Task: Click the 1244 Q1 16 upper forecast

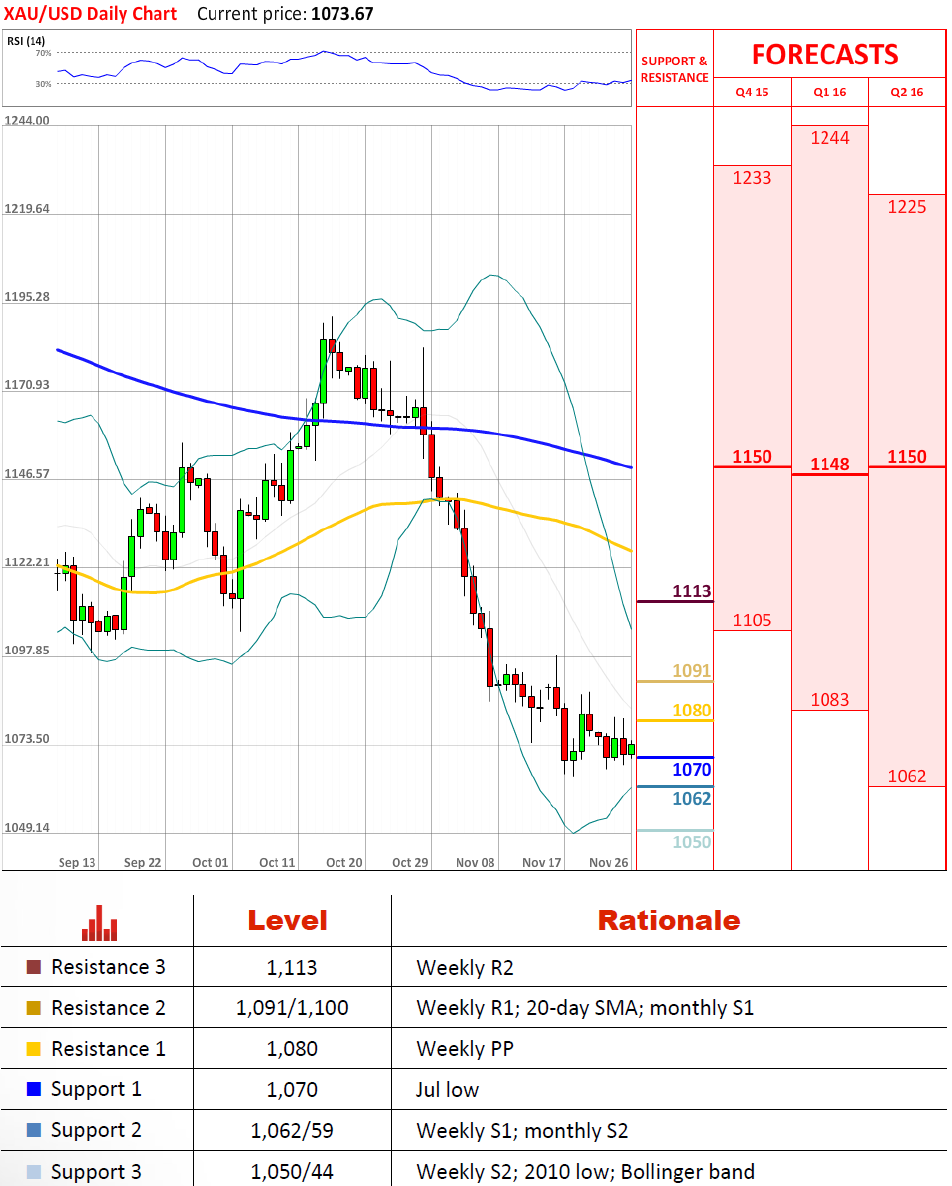Action: [x=830, y=138]
